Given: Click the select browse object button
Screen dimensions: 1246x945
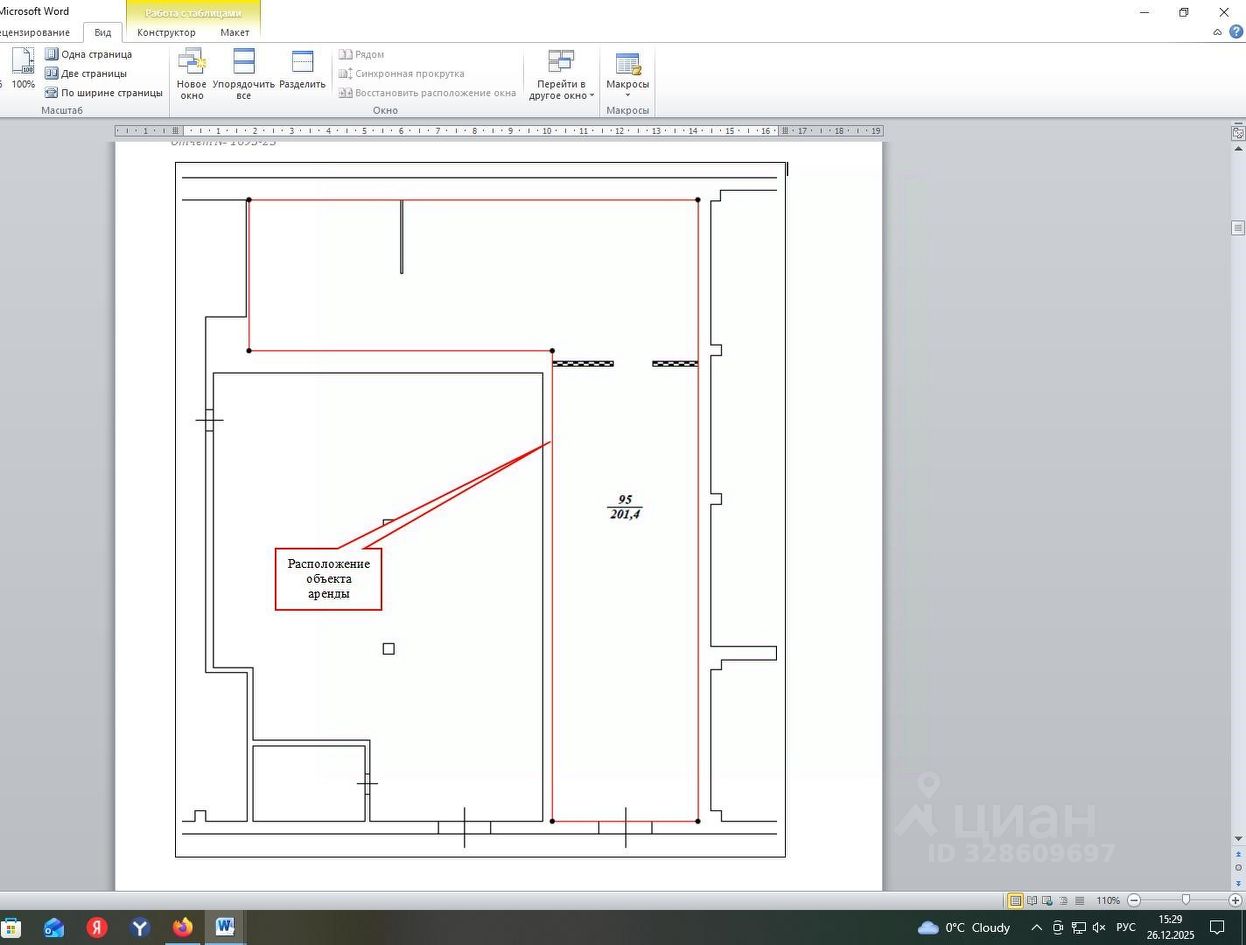Looking at the screenshot, I should (1238, 867).
